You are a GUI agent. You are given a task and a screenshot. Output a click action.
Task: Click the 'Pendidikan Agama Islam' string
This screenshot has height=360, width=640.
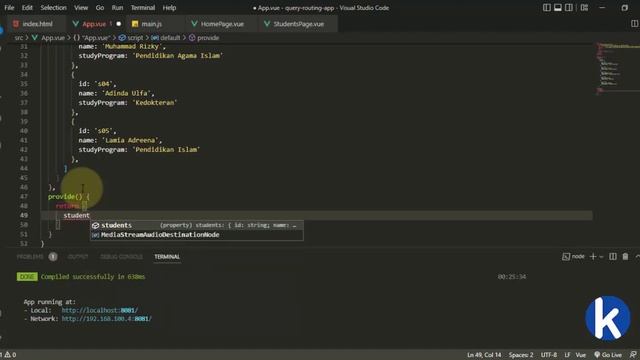[178, 56]
